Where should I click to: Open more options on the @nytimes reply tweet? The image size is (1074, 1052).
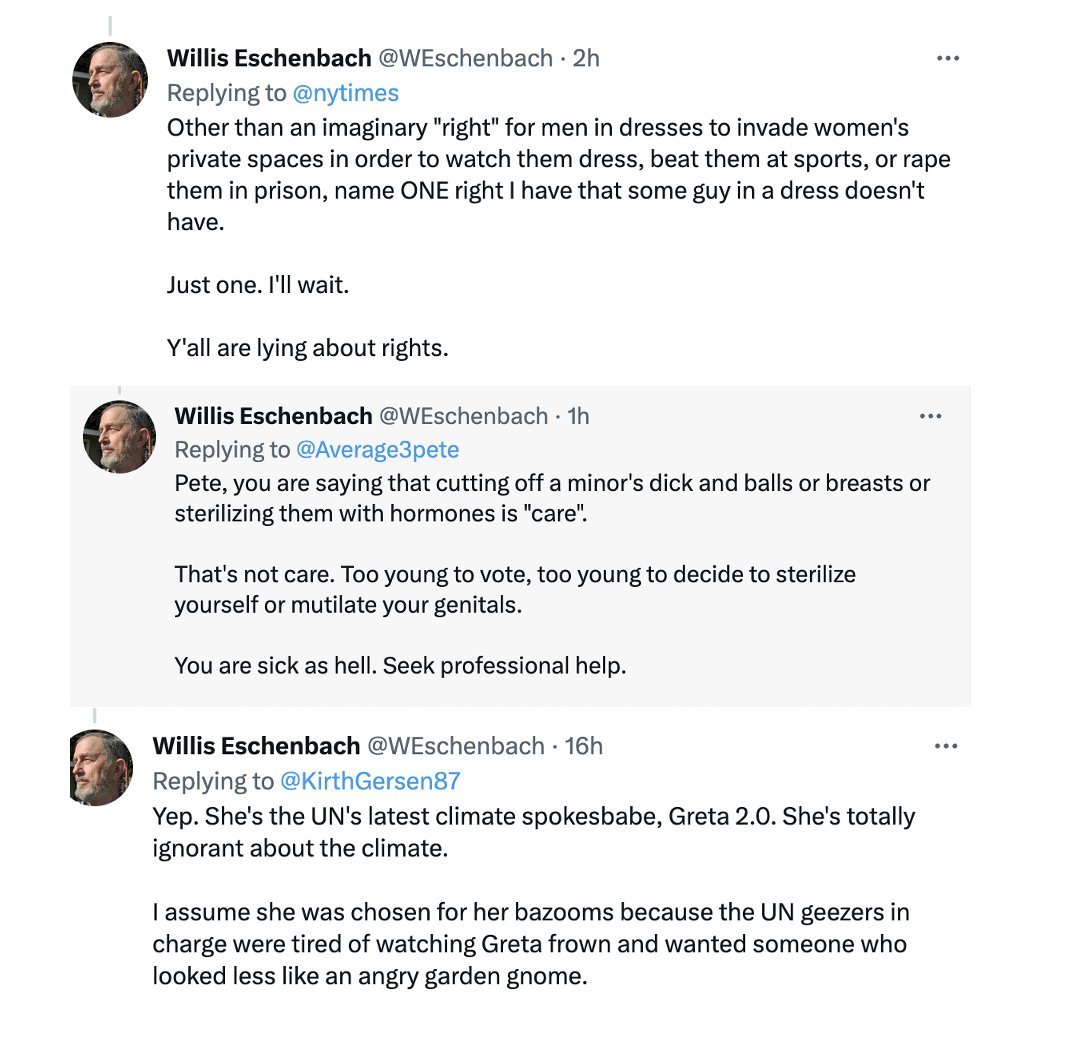947,59
